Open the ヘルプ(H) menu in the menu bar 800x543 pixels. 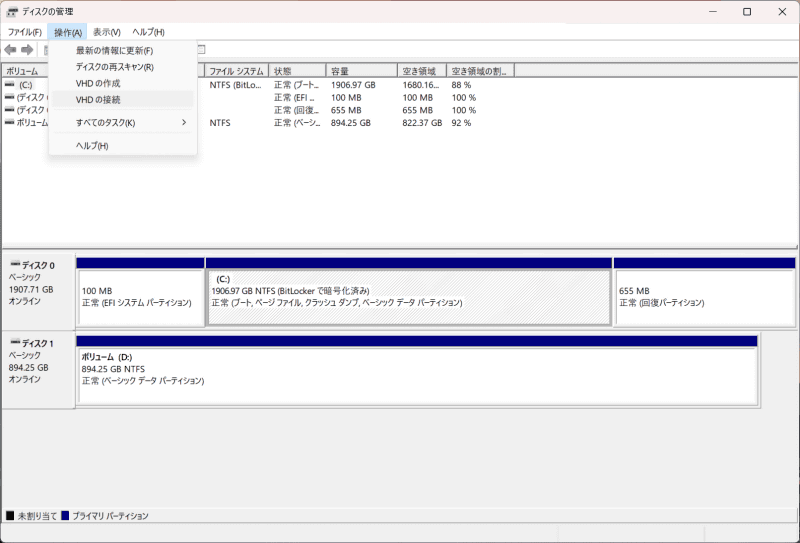[148, 32]
